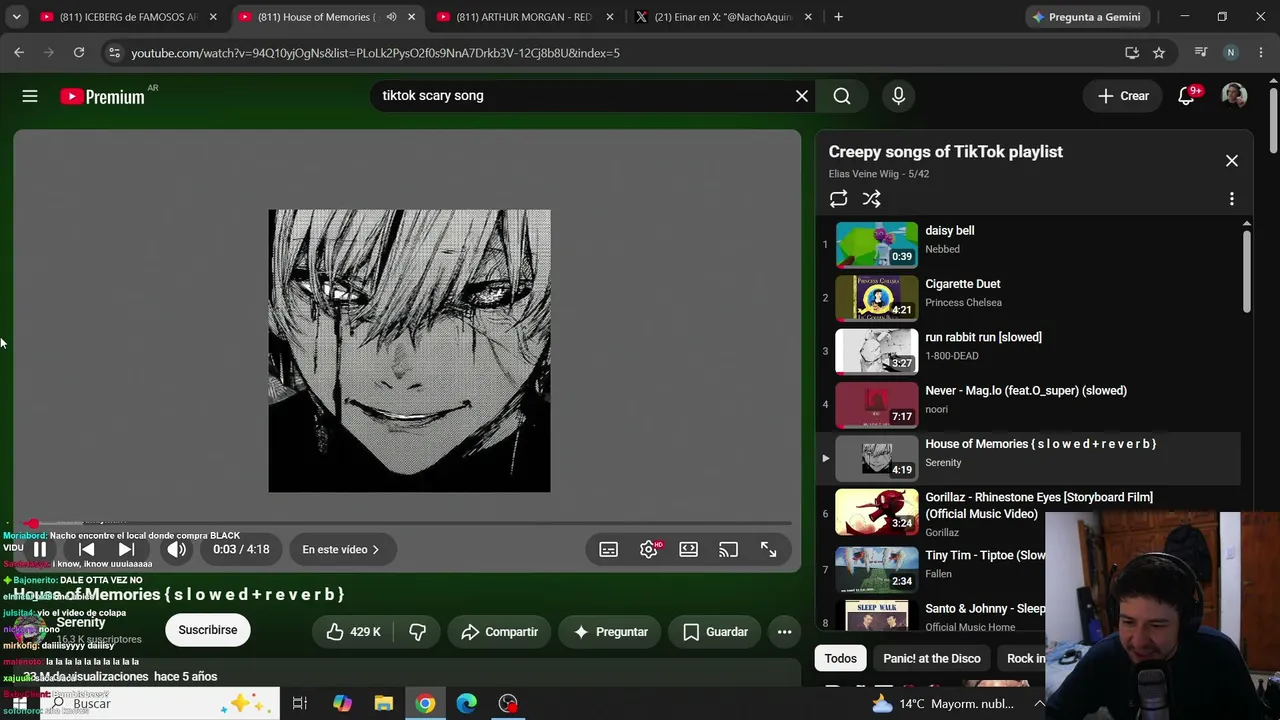Open the Preguntar AI button
This screenshot has width=1280, height=720.
610,632
